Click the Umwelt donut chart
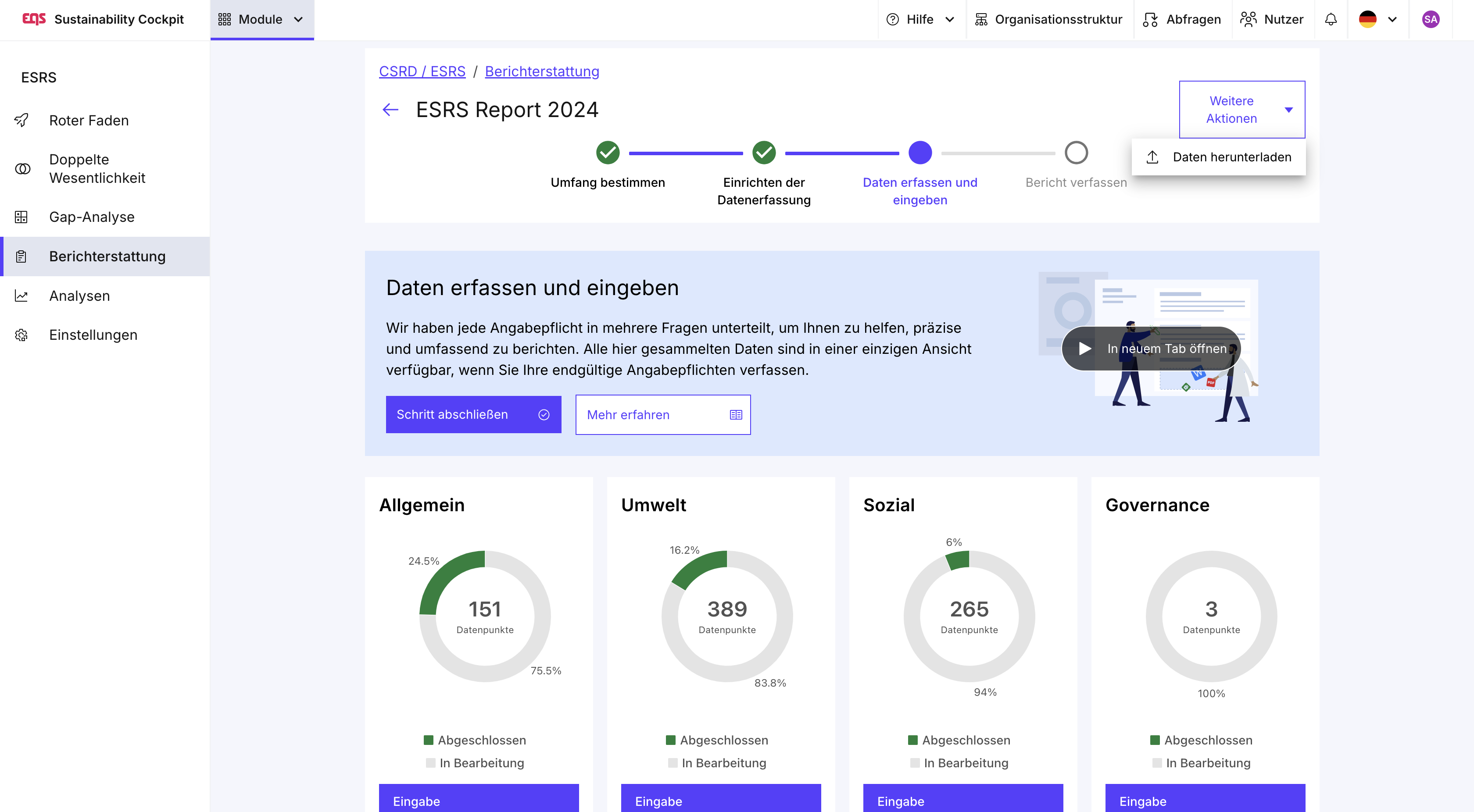The height and width of the screenshot is (812, 1474). pos(727,616)
